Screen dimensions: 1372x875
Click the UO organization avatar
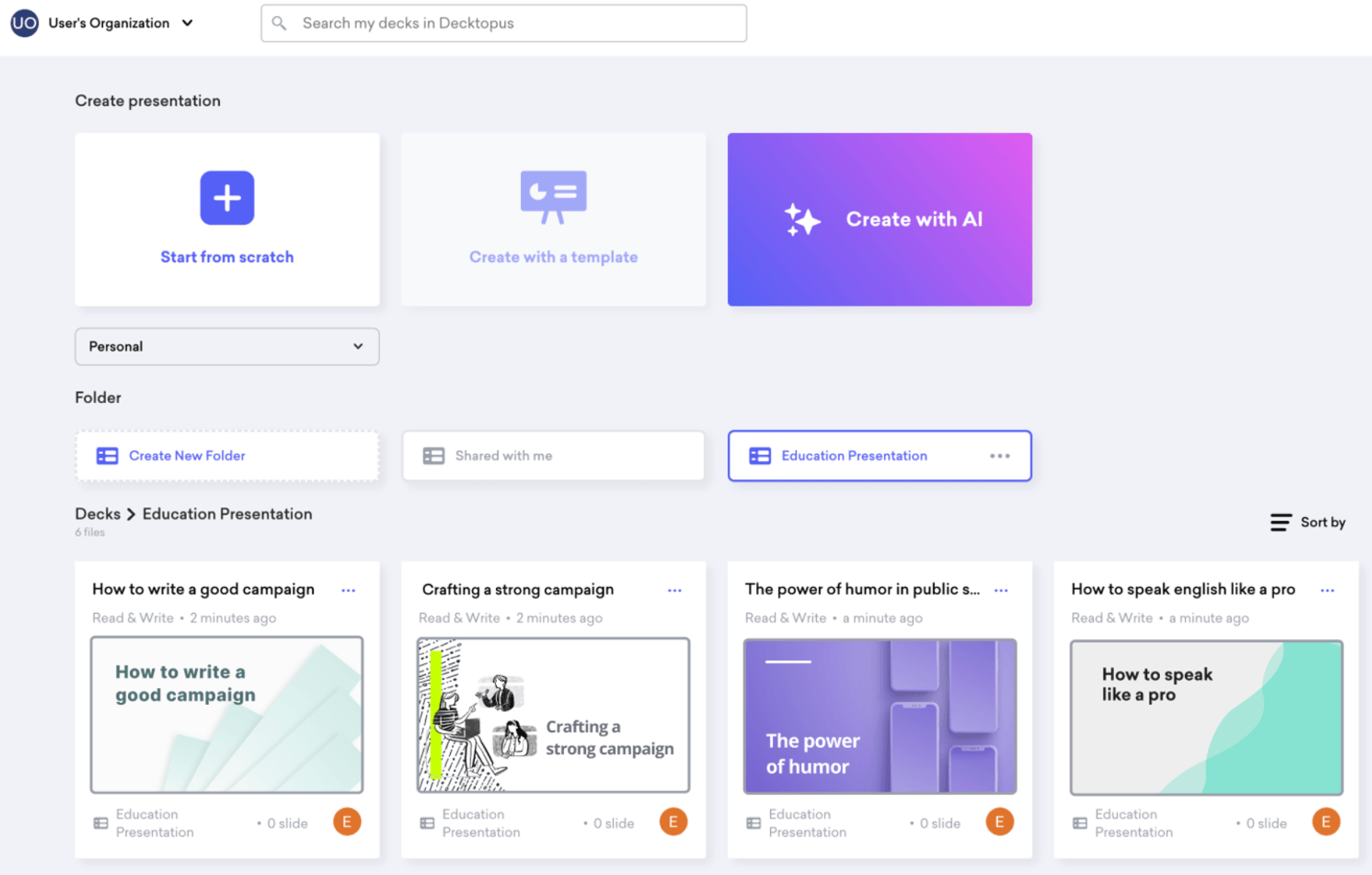pos(24,23)
